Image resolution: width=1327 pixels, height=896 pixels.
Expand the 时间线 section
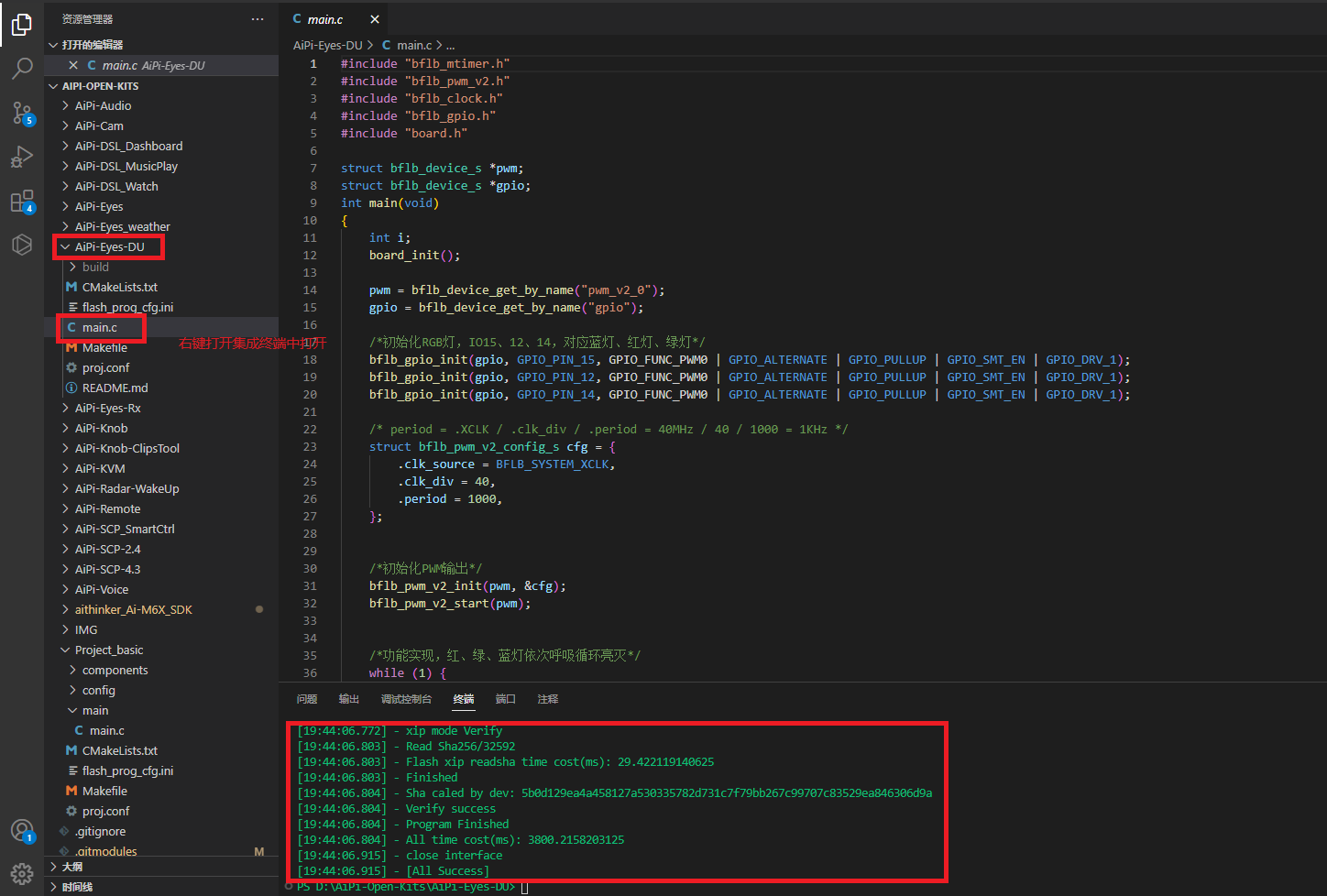[x=161, y=887]
